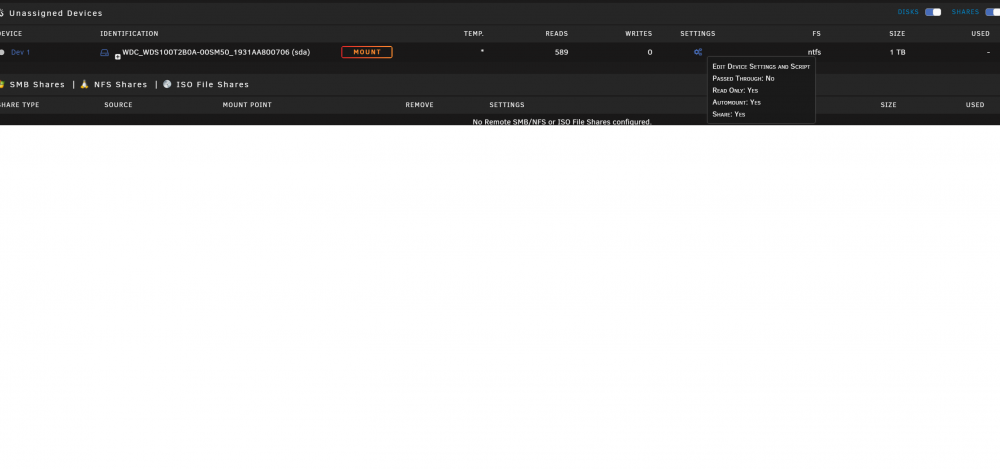
Task: Toggle the Shares switch
Action: (x=993, y=12)
